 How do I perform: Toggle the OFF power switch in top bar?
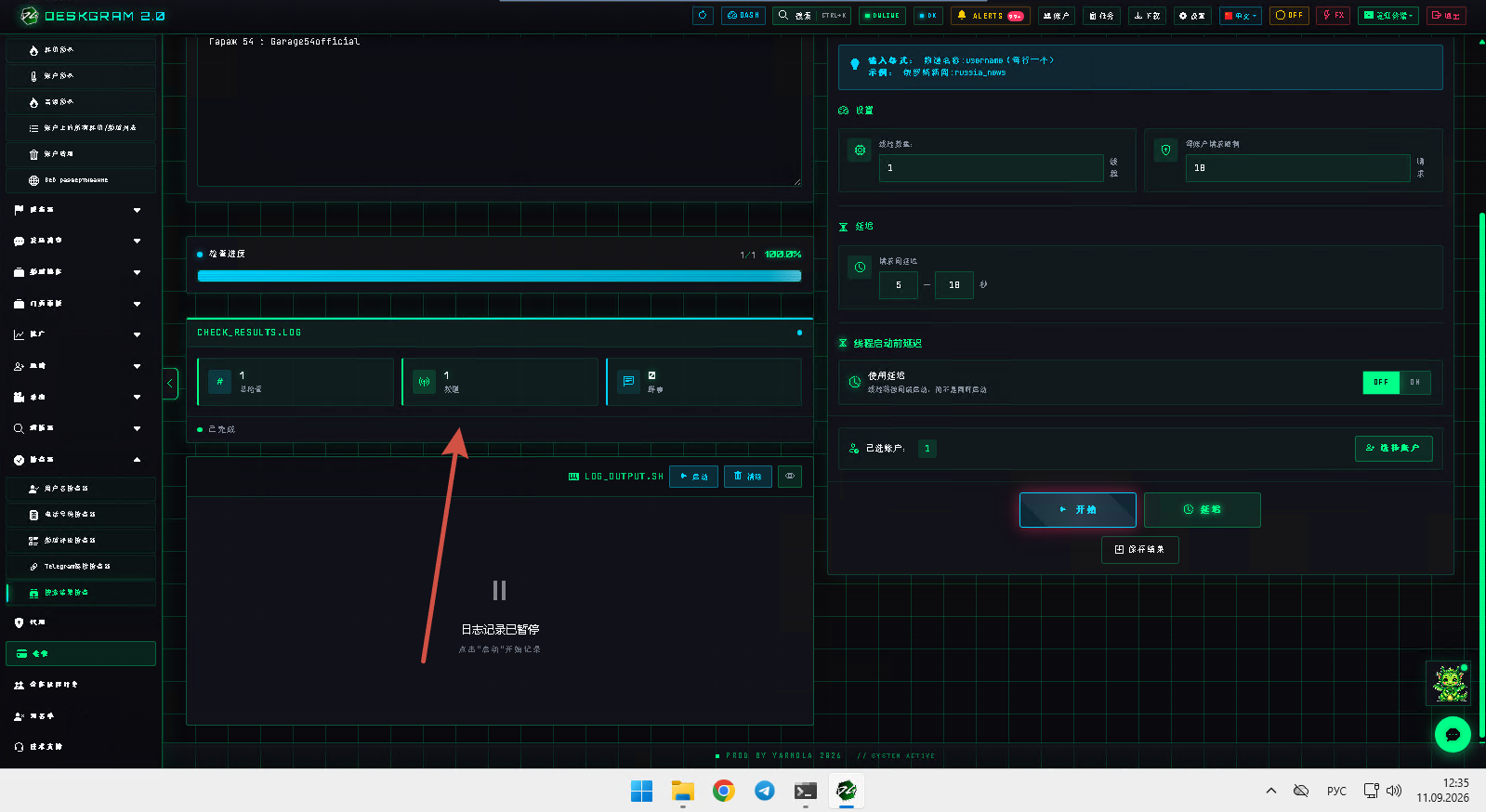coord(1289,15)
